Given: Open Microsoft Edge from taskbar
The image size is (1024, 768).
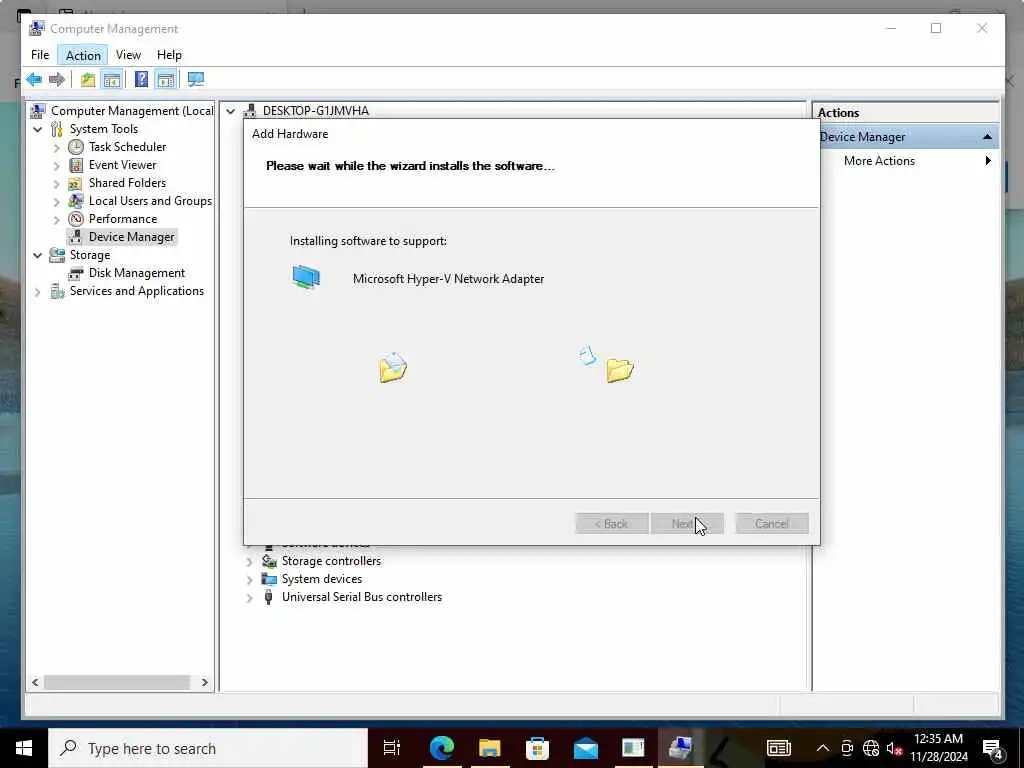Looking at the screenshot, I should (441, 748).
